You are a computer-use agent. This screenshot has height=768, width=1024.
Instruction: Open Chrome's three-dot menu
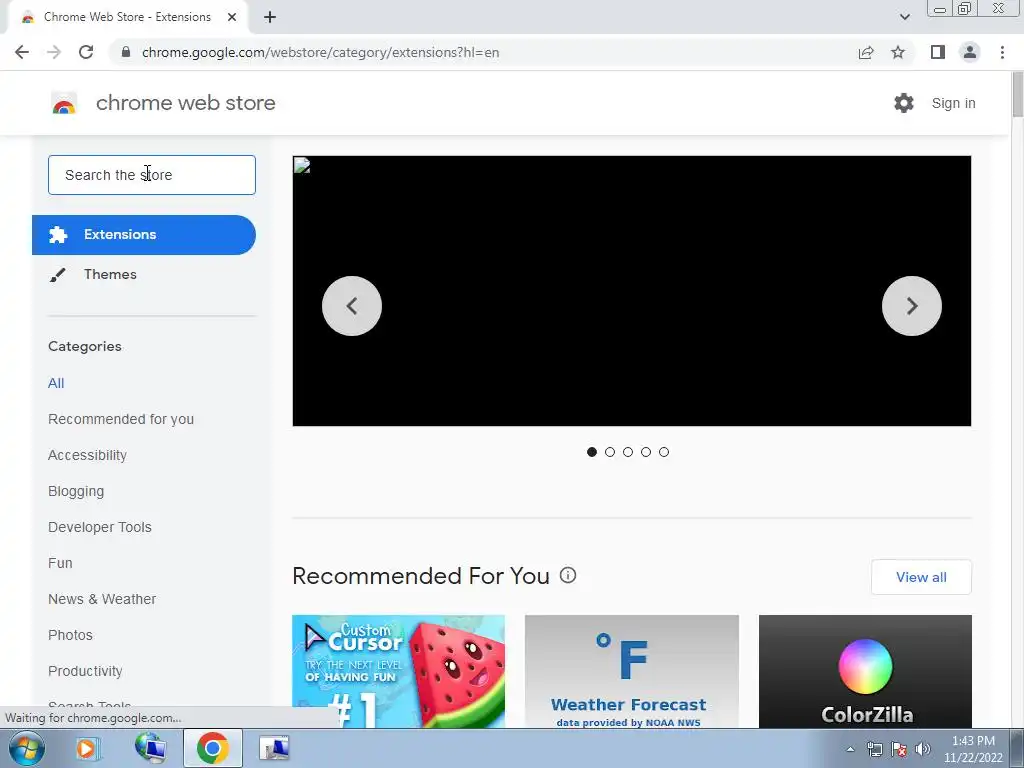tap(1002, 52)
